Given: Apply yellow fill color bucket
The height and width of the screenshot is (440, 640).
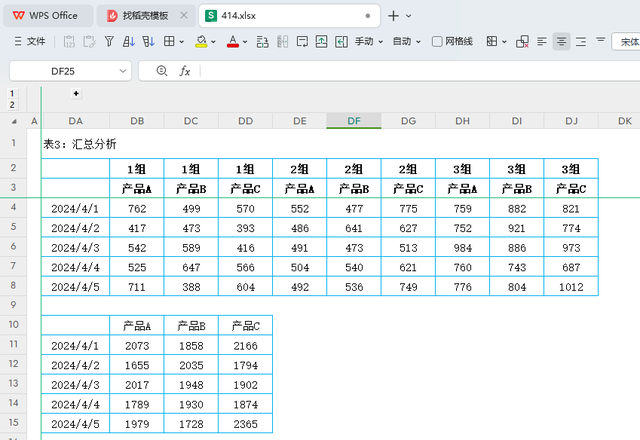Looking at the screenshot, I should (201, 41).
